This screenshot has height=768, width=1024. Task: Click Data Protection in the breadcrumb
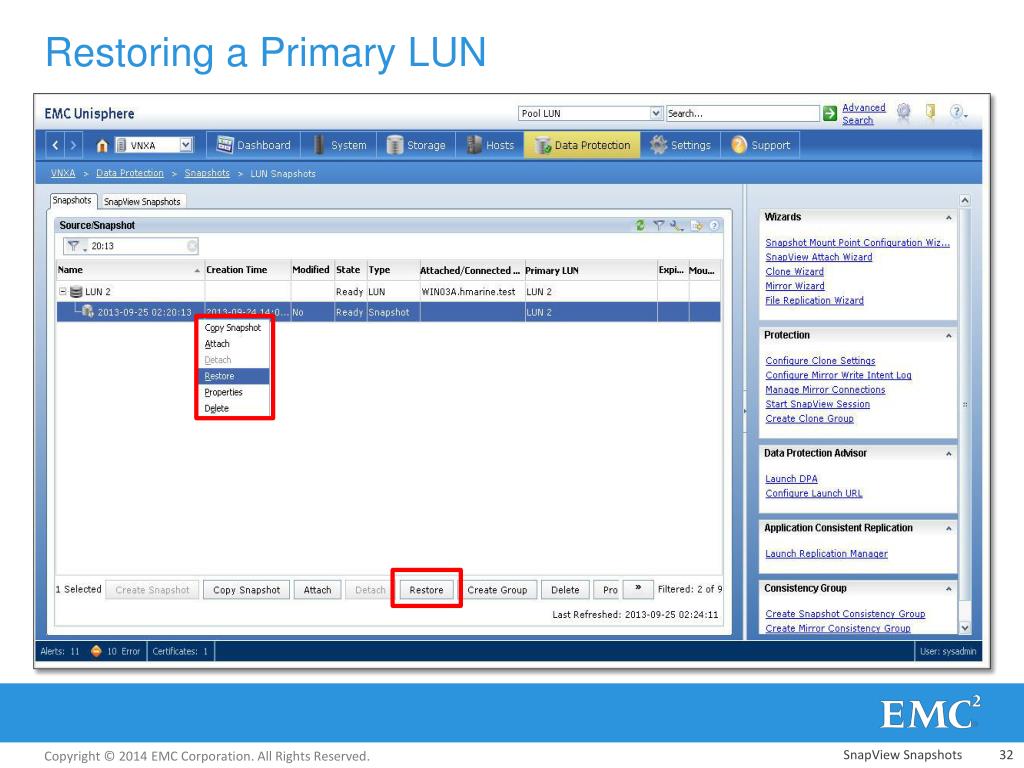tap(130, 173)
